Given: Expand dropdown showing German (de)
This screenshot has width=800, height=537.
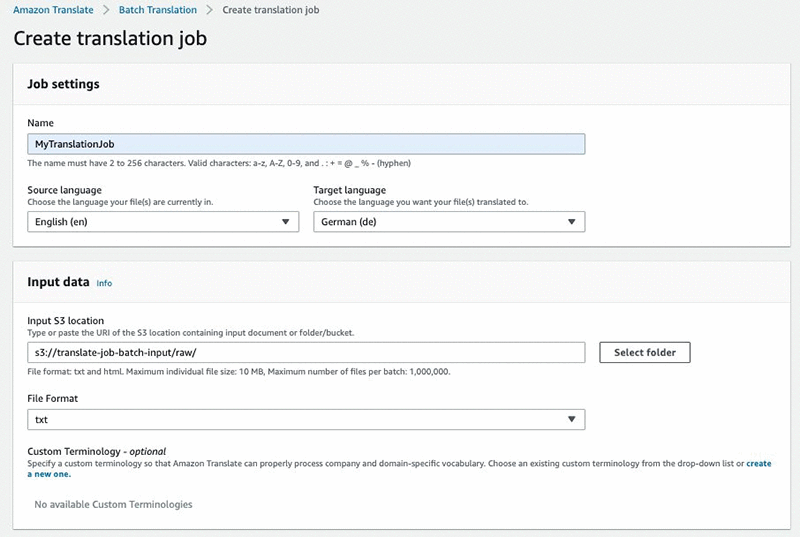Looking at the screenshot, I should point(440,222).
